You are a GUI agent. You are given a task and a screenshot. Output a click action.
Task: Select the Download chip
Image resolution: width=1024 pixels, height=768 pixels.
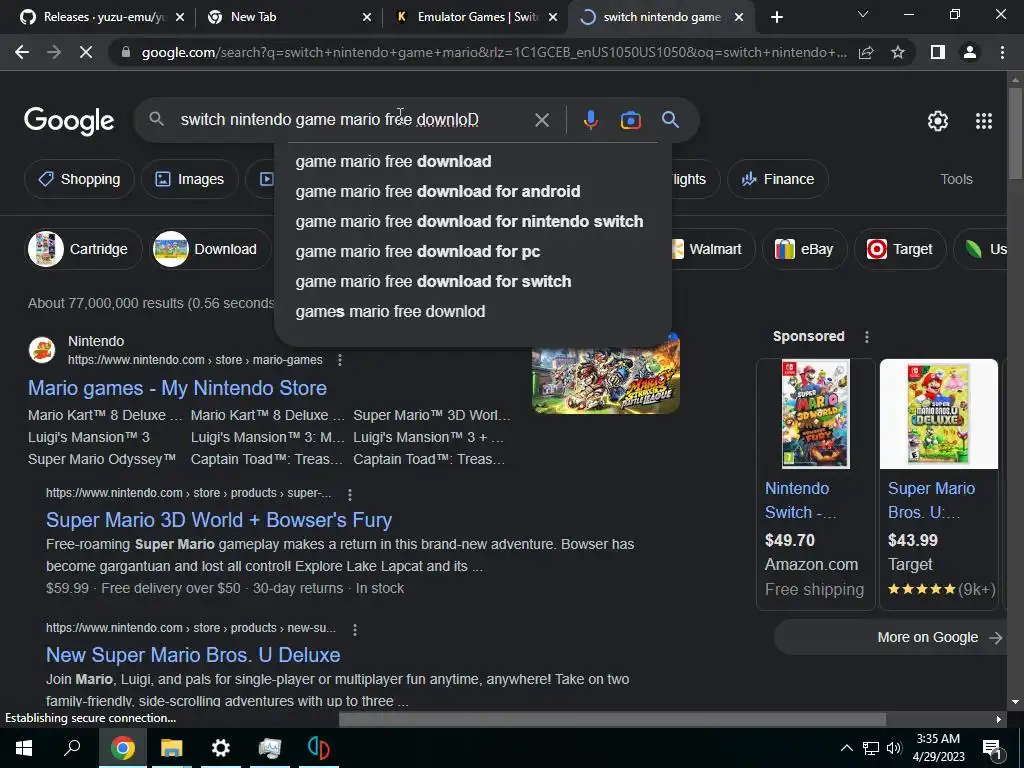pos(210,249)
